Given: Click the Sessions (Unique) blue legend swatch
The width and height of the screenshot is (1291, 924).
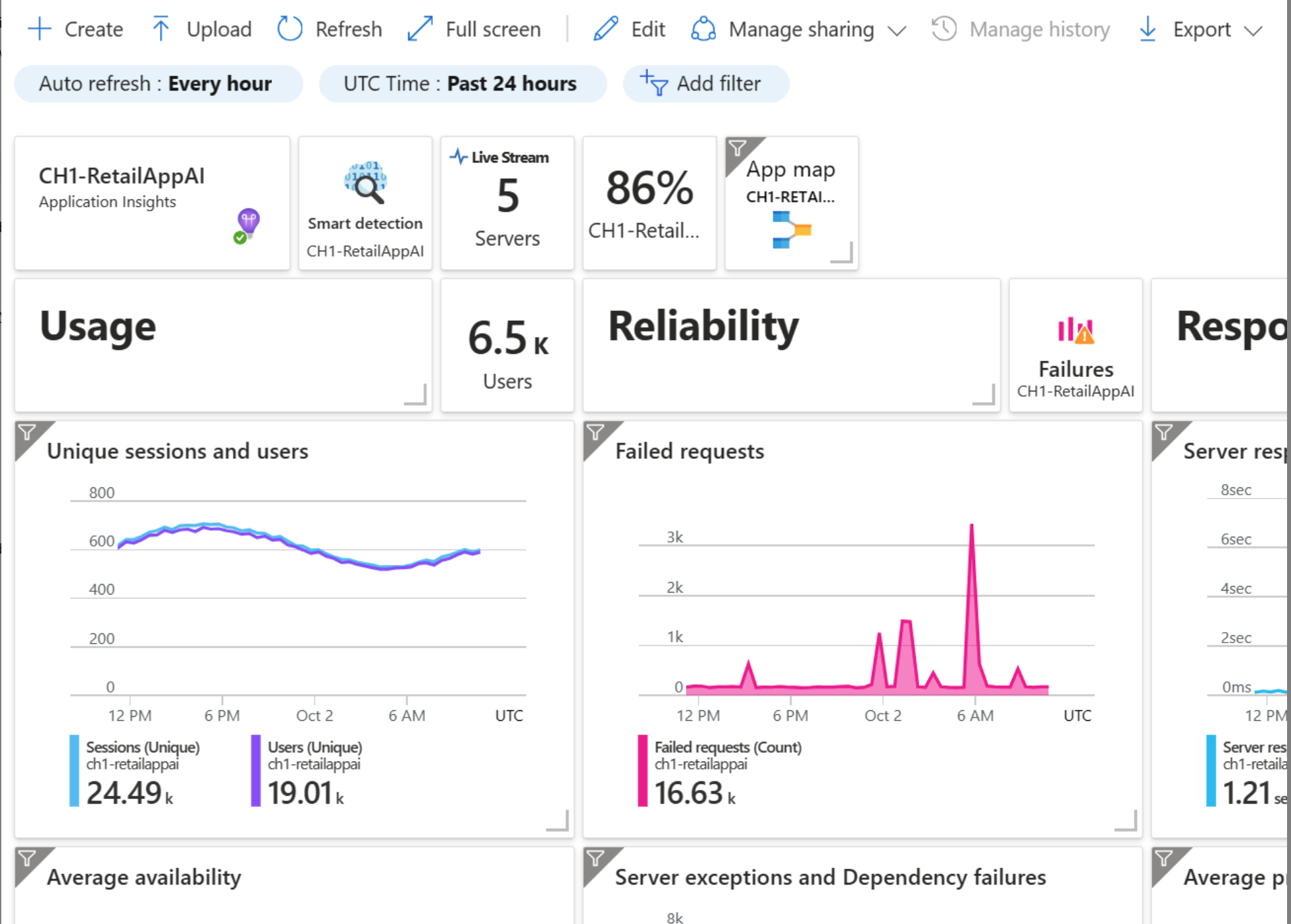Looking at the screenshot, I should pos(74,771).
